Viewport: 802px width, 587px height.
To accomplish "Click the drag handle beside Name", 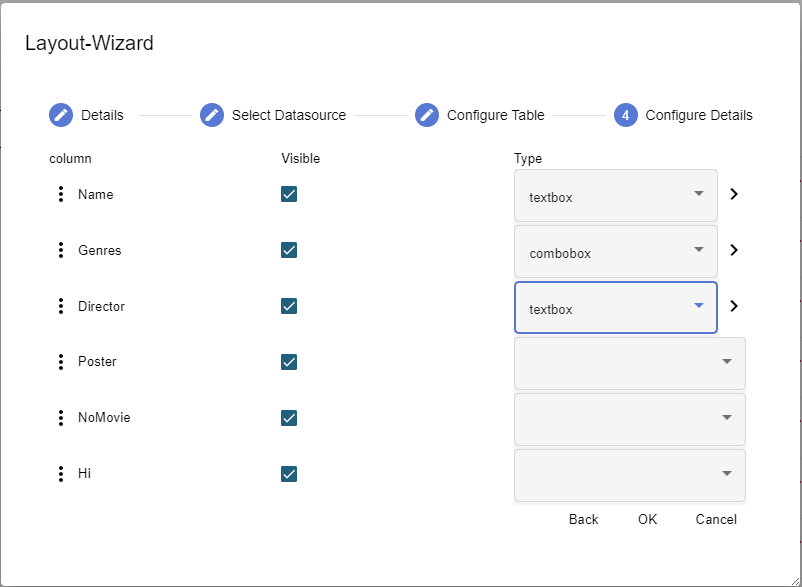I will pyautogui.click(x=61, y=194).
